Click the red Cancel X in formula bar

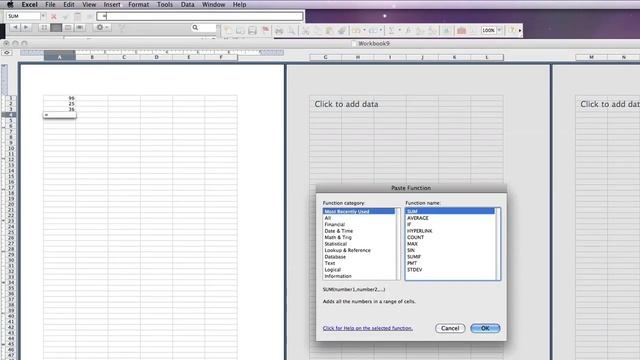coord(53,16)
